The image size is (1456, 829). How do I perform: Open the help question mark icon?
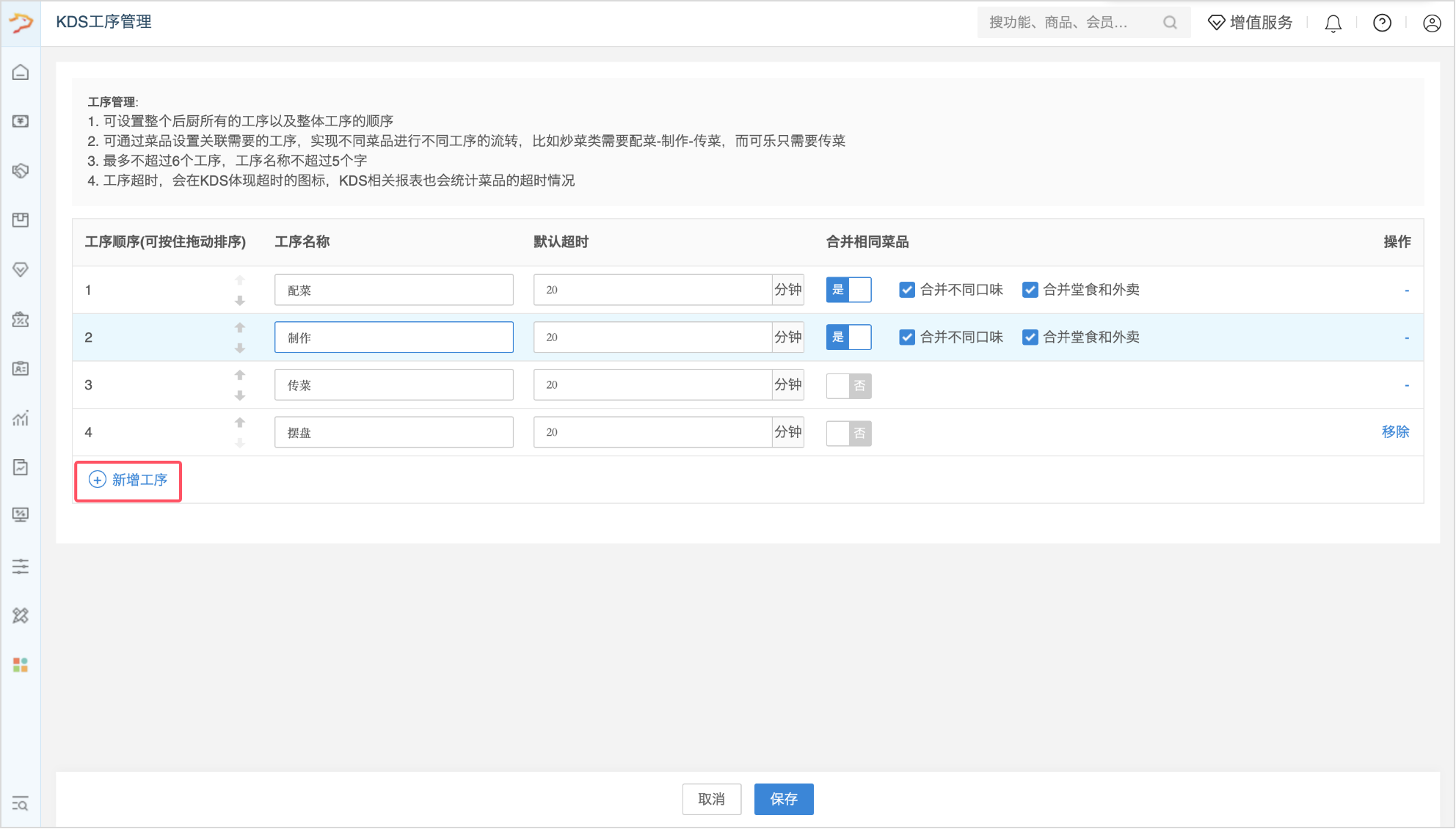coord(1382,23)
